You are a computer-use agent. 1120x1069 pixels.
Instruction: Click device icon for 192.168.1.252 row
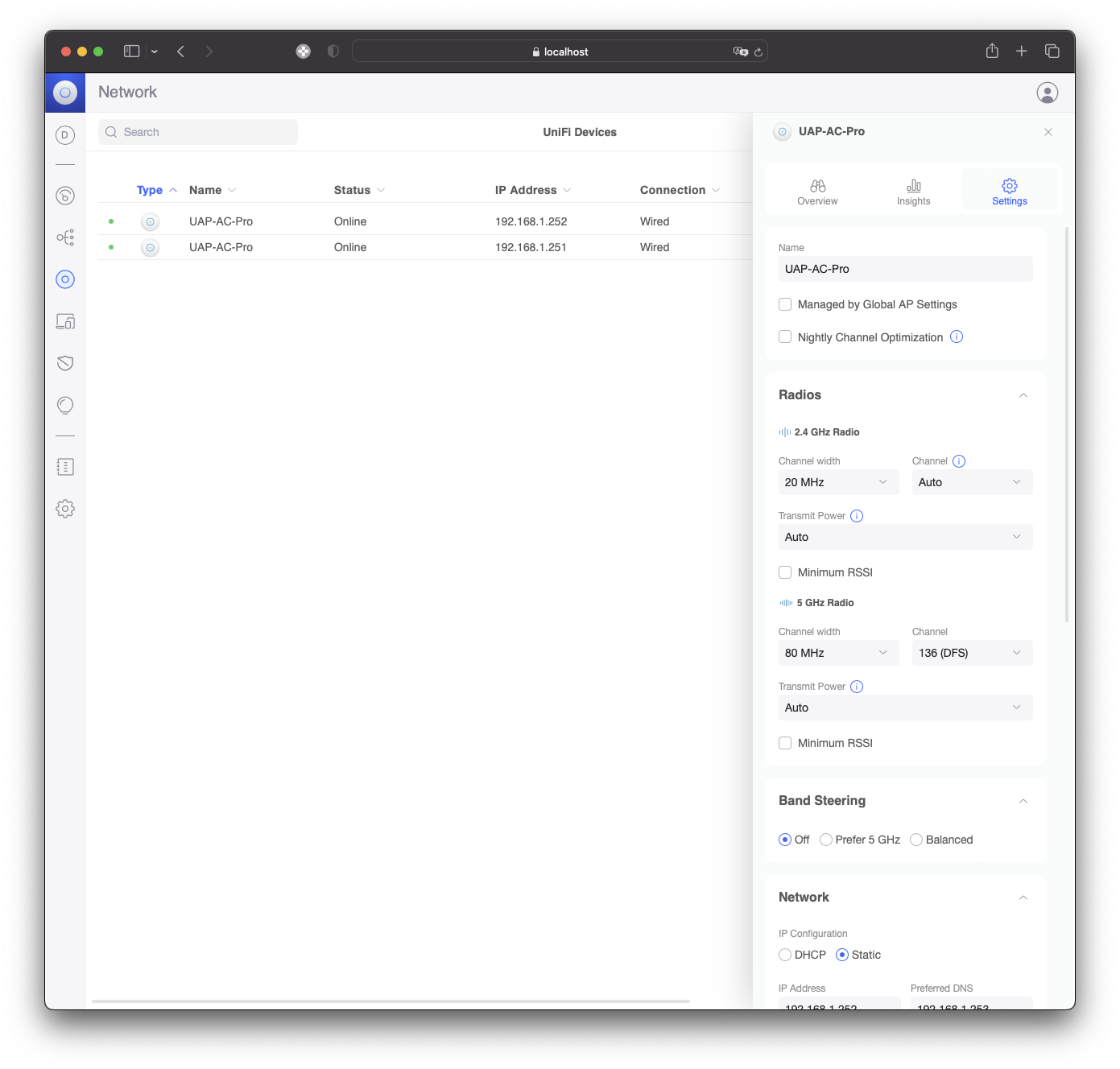[150, 221]
